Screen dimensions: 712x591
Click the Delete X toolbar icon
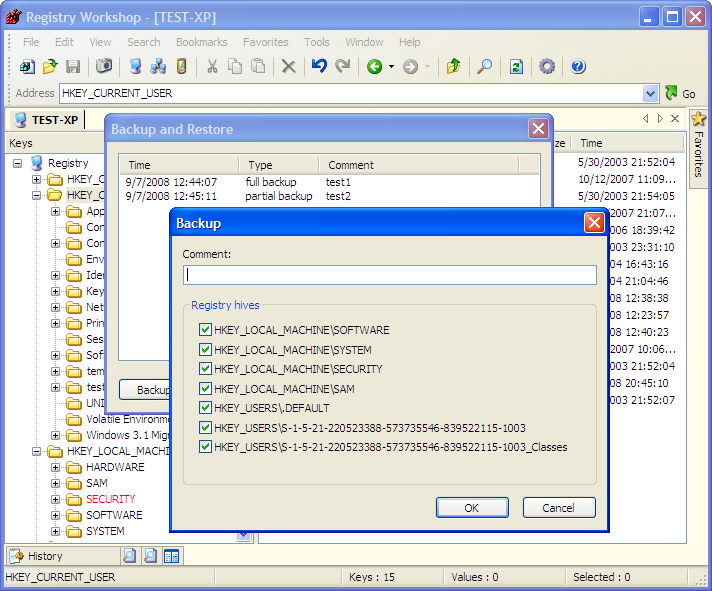pos(288,67)
